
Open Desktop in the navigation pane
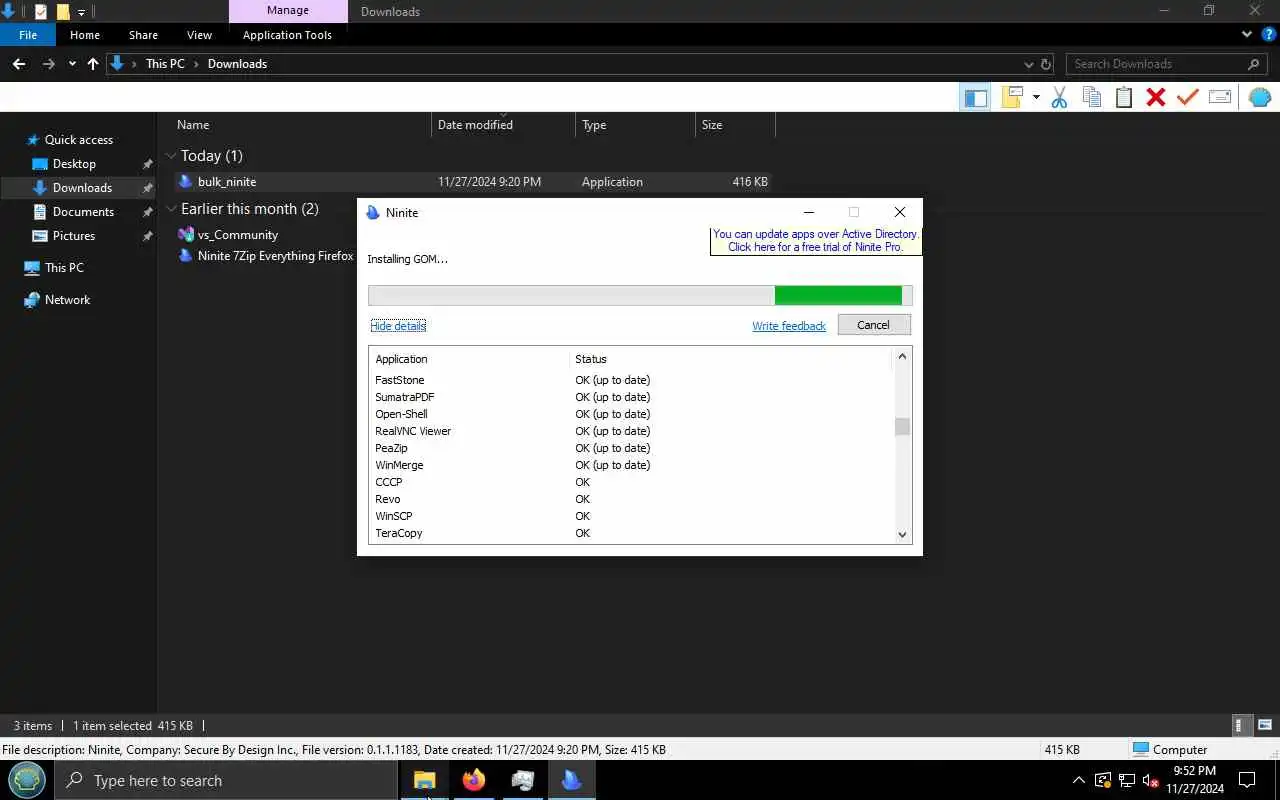pos(74,164)
